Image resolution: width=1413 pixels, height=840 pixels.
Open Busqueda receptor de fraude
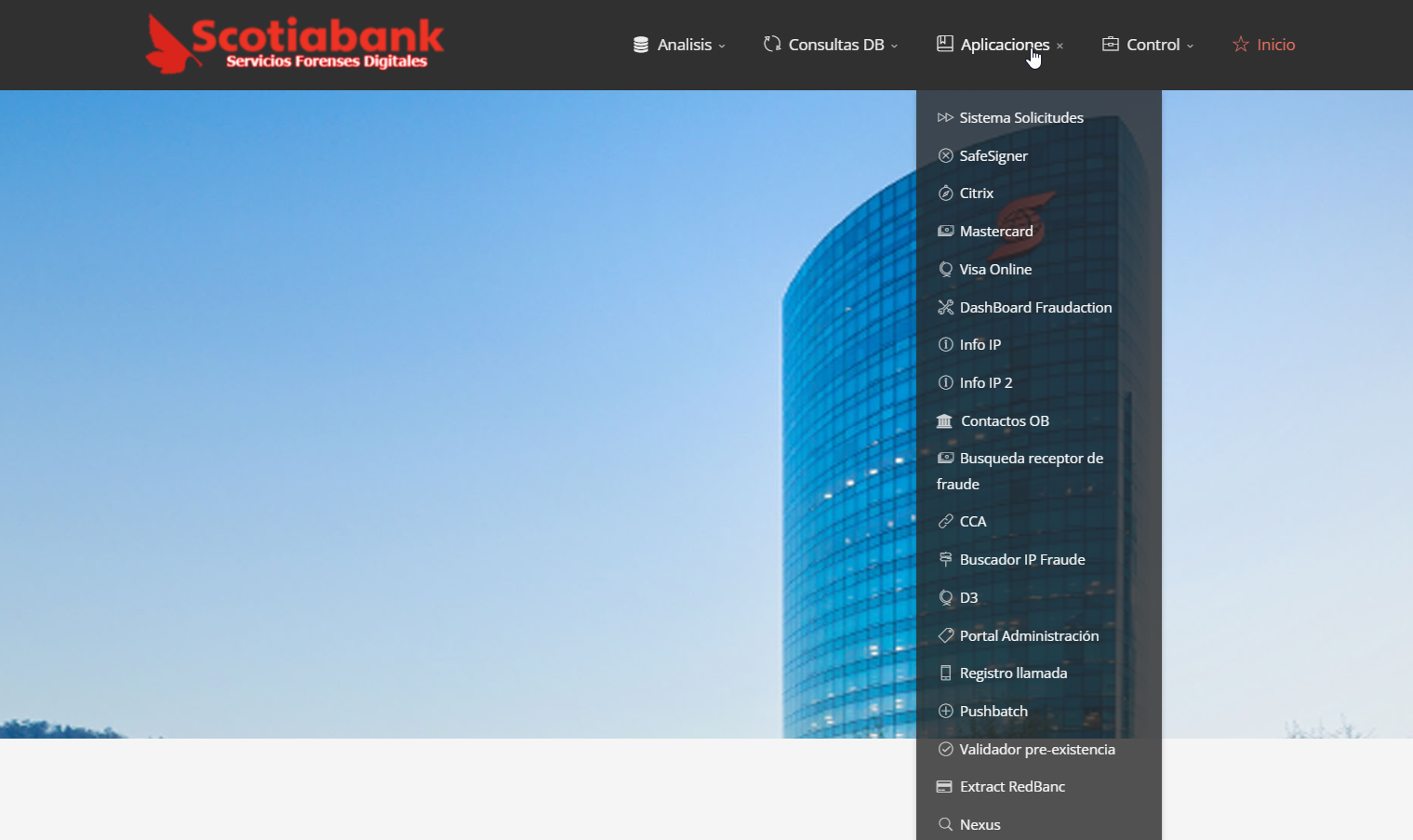pos(1020,471)
